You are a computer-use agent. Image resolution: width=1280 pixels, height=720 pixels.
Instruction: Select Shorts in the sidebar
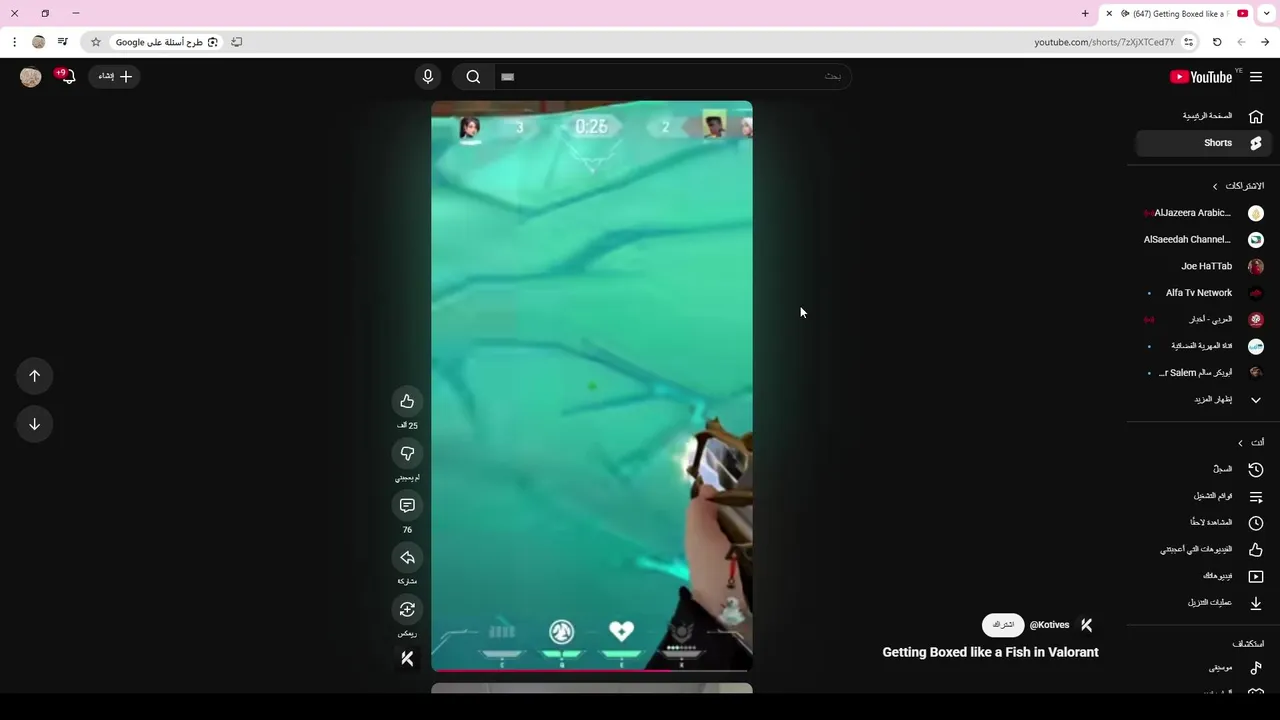[x=1203, y=143]
